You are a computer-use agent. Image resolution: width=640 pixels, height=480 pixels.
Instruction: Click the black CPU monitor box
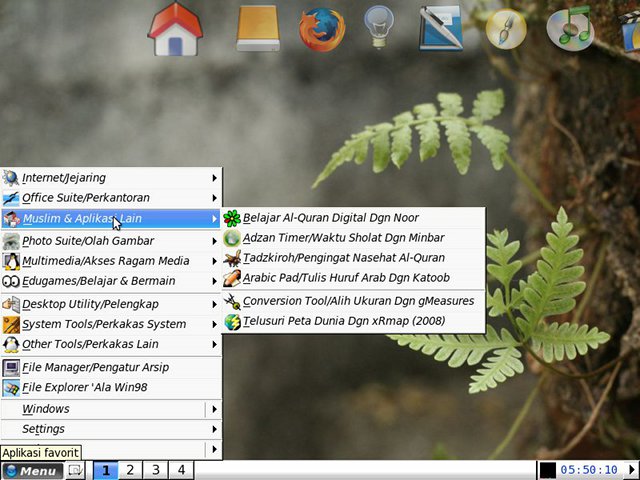coord(548,471)
